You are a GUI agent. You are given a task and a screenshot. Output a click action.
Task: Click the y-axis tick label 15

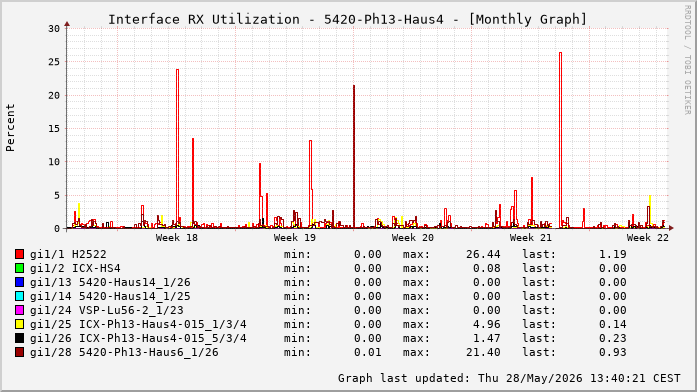point(54,128)
